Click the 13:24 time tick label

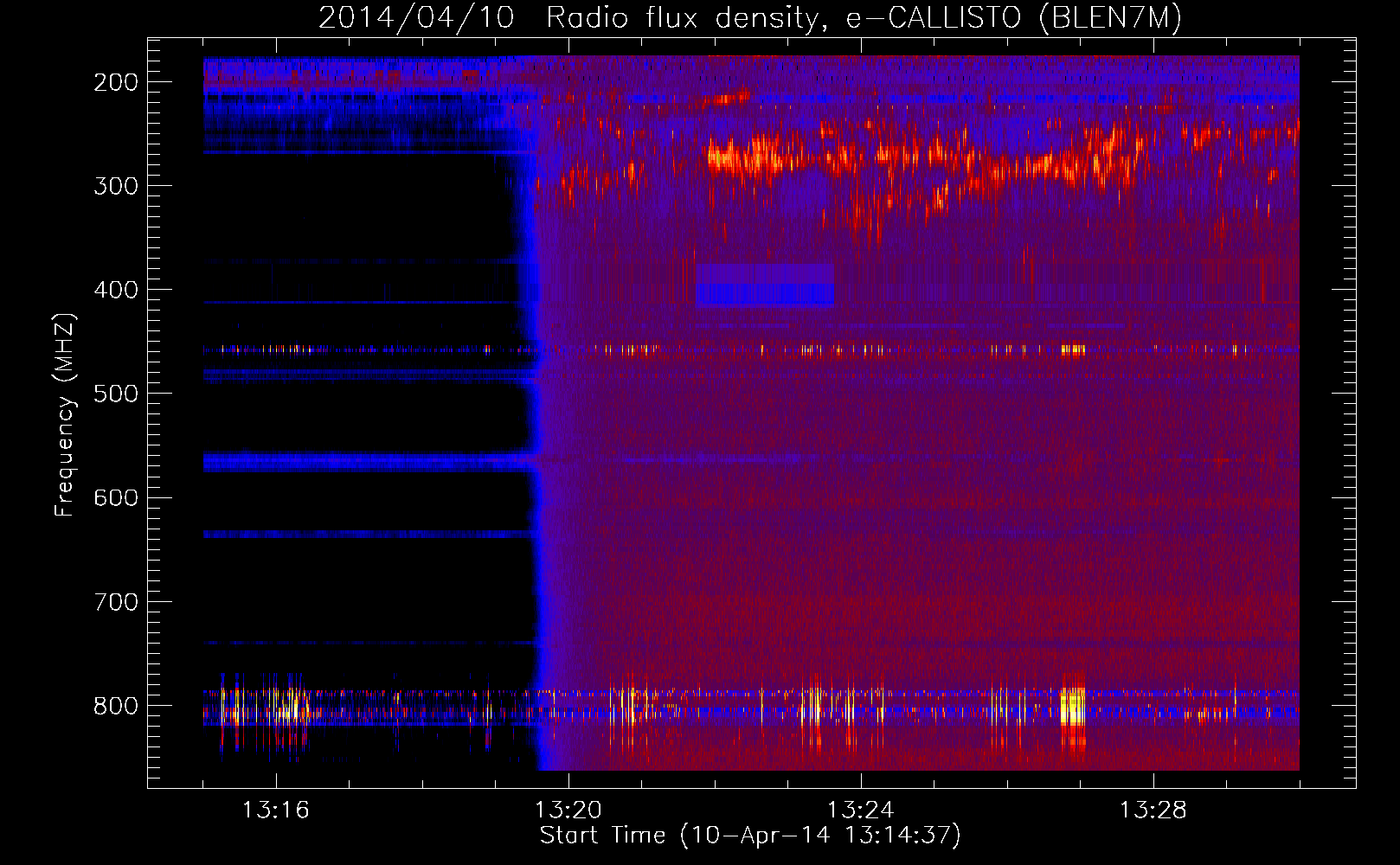point(861,810)
